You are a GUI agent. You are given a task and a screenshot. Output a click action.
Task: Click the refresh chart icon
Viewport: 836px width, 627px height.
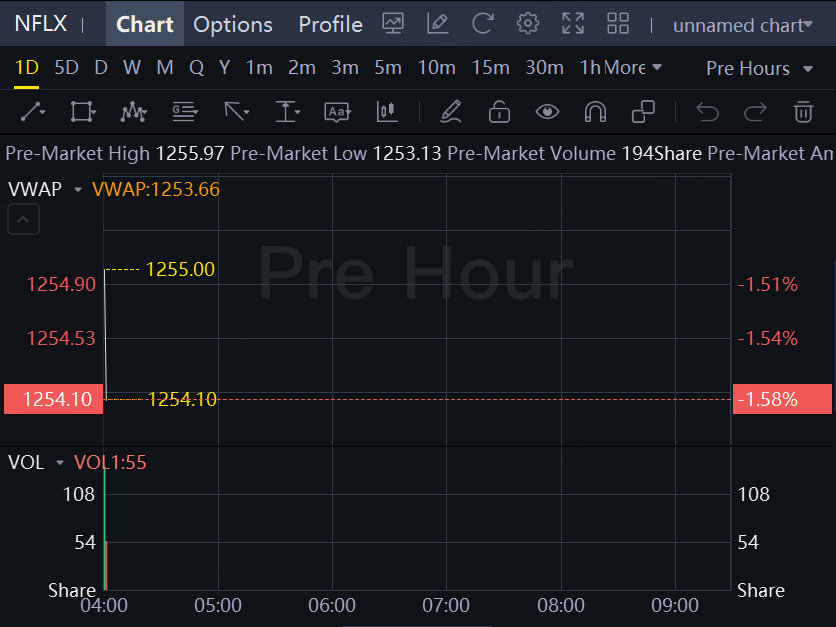pyautogui.click(x=483, y=24)
